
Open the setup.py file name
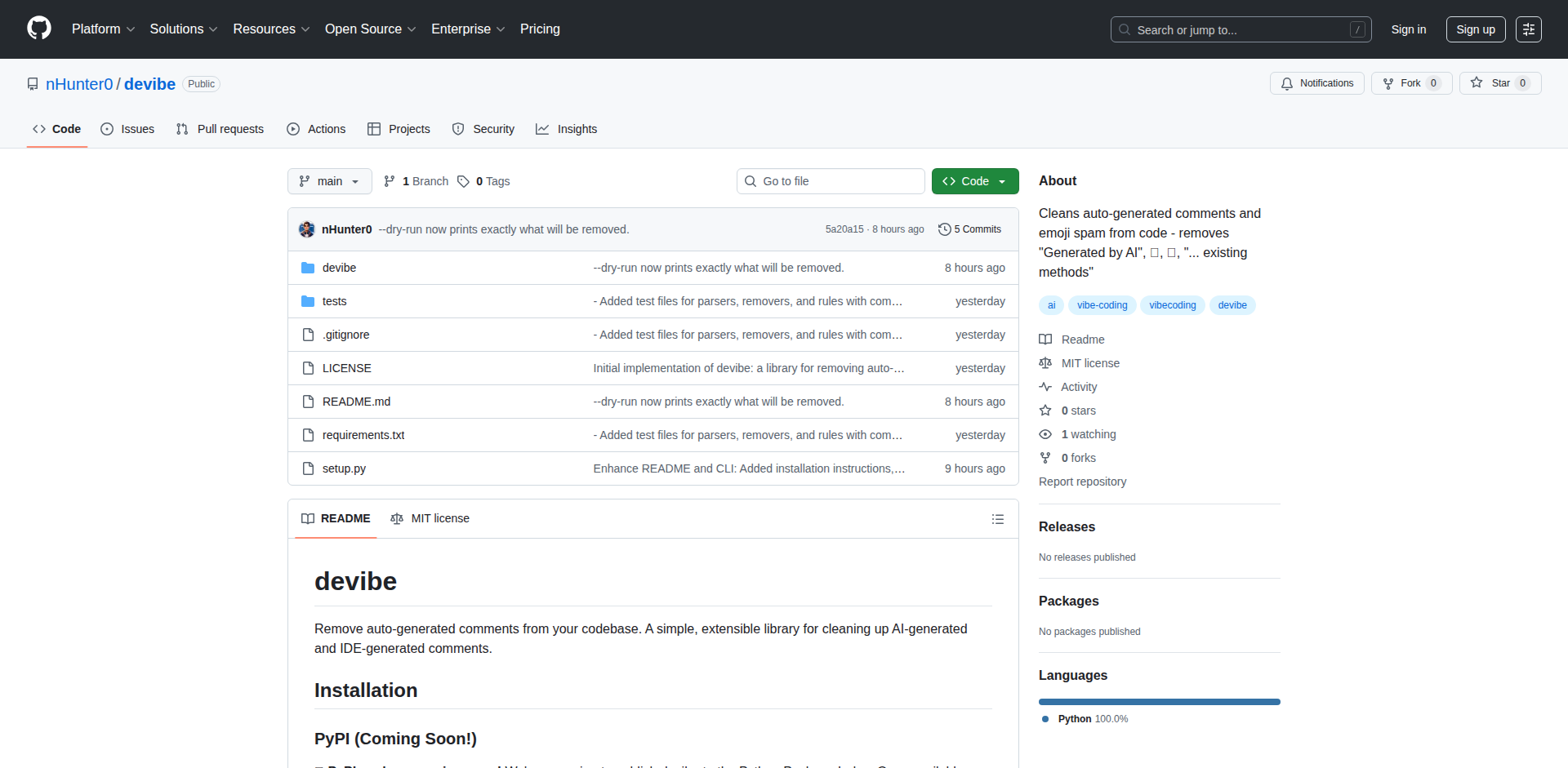tap(344, 468)
